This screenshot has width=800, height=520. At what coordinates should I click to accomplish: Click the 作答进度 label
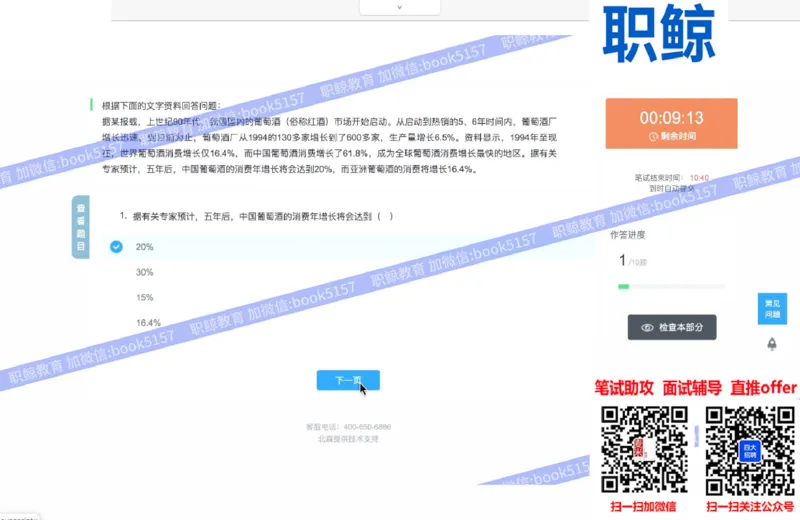click(628, 235)
